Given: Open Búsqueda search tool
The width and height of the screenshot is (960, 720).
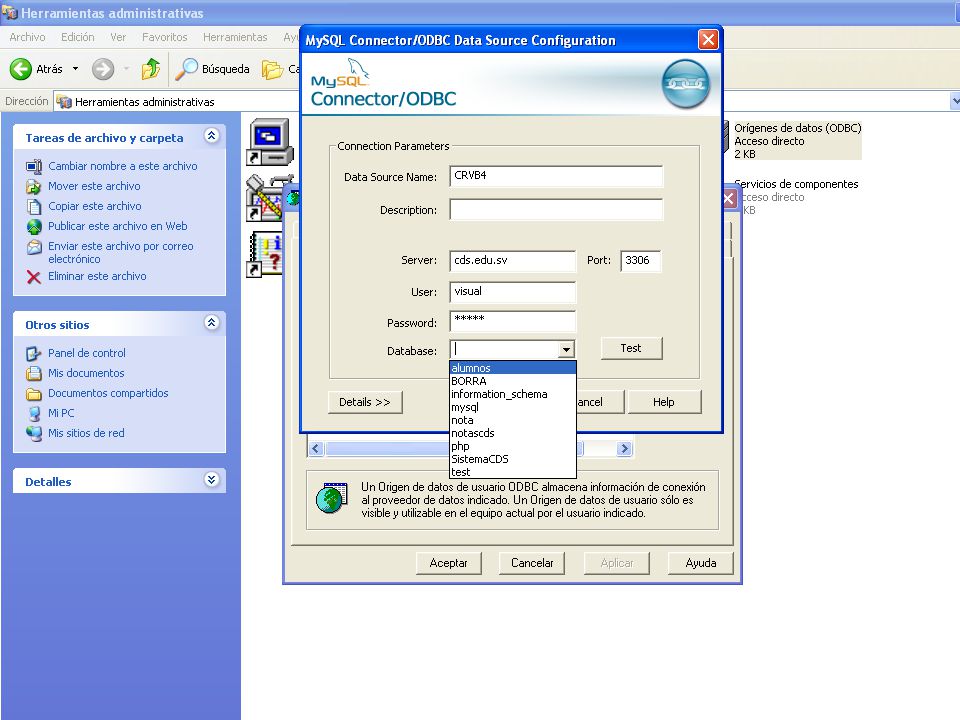Looking at the screenshot, I should (212, 69).
